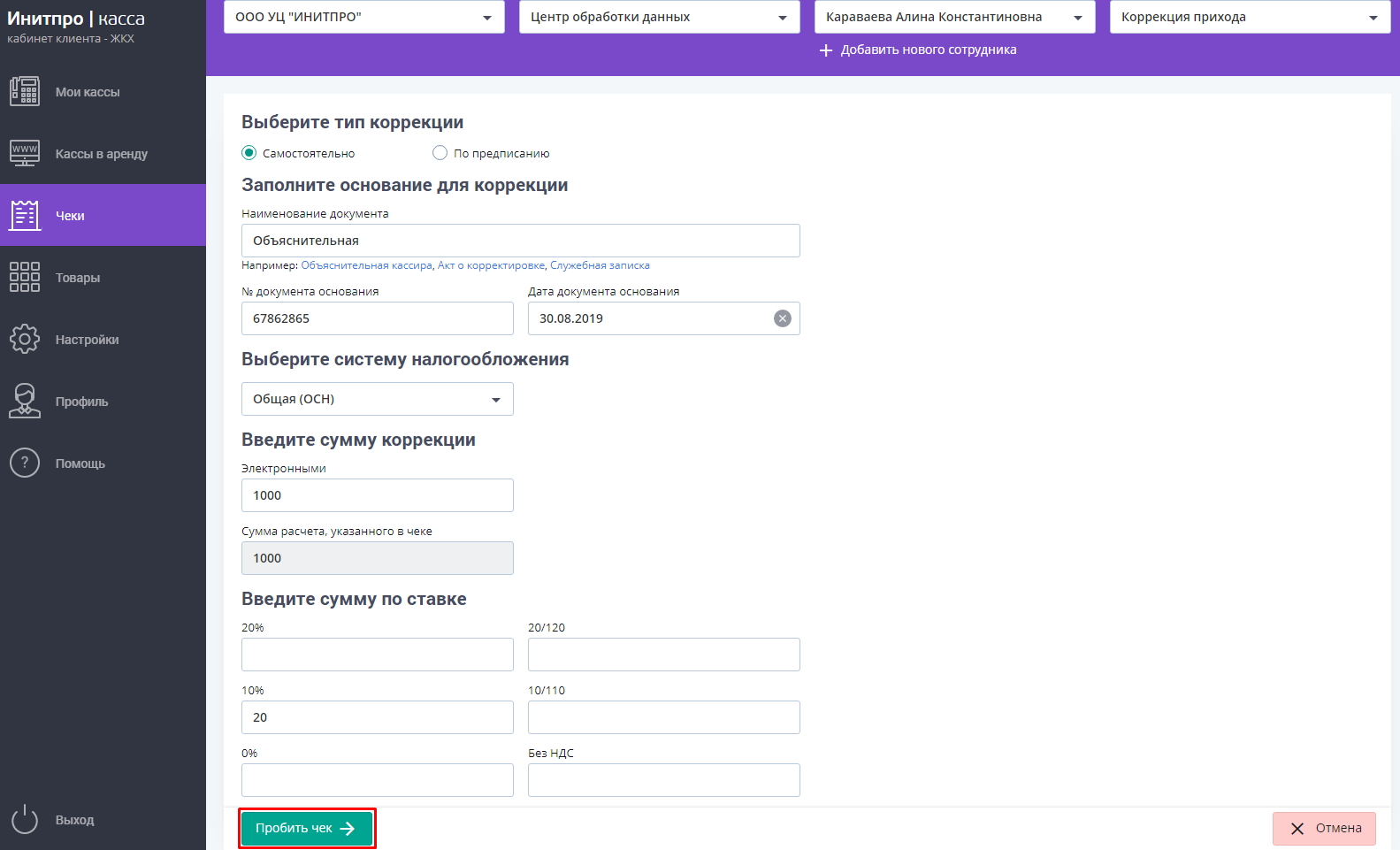The width and height of the screenshot is (1400, 850).
Task: Click the Сумма расчета, указанного в чеке field
Action: 378,558
